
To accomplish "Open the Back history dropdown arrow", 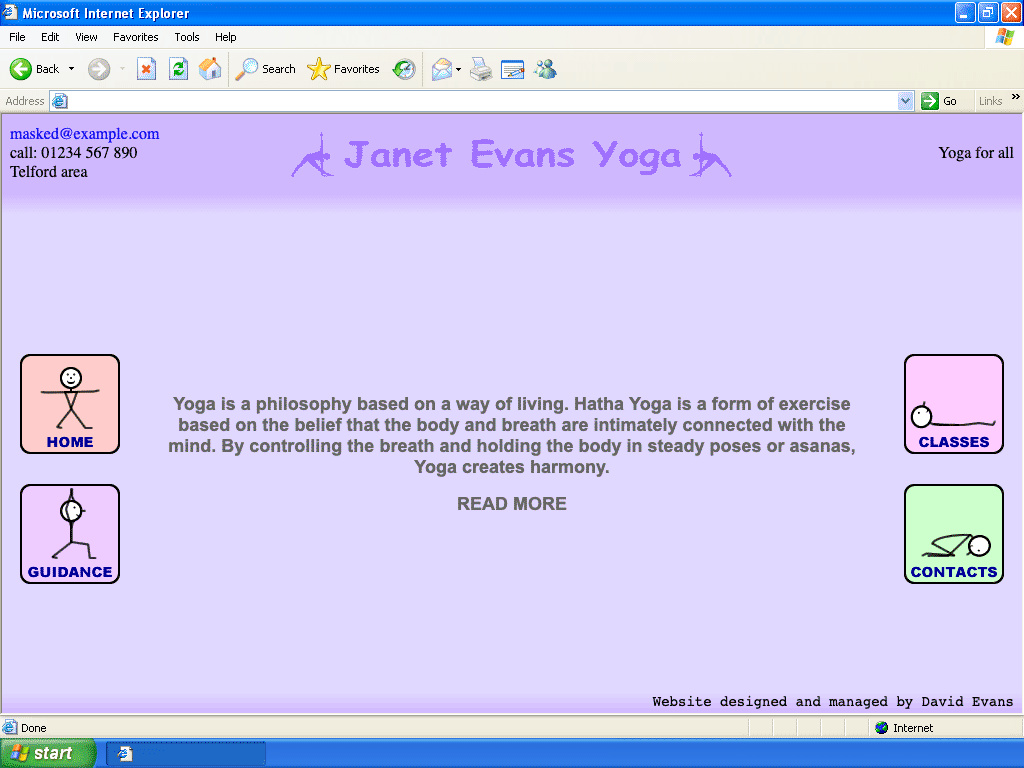I will (x=71, y=69).
